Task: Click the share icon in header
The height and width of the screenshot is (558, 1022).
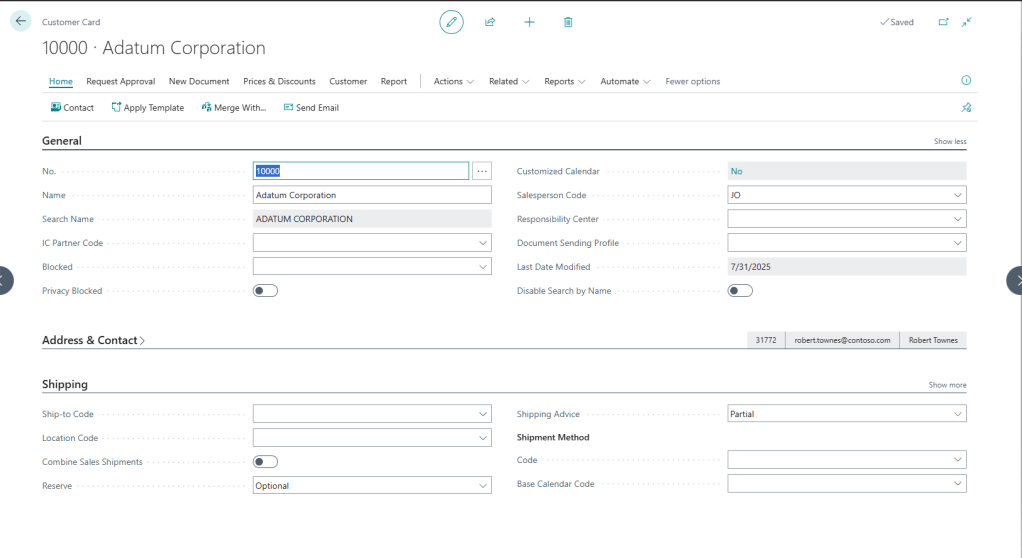Action: 490,22
